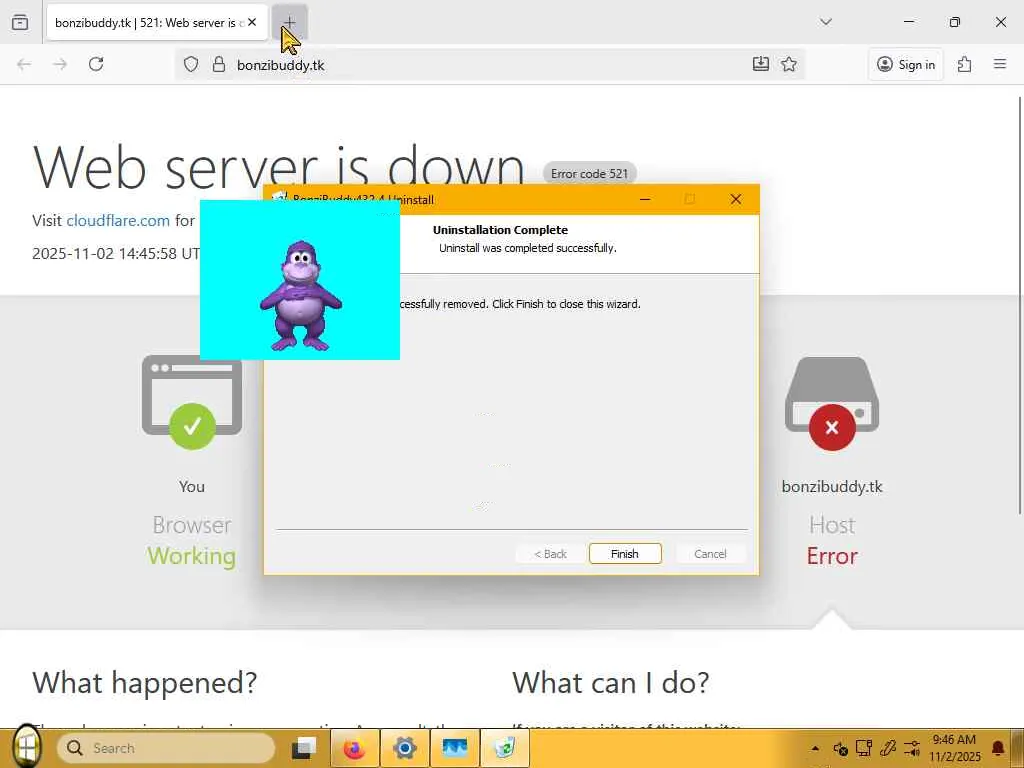Viewport: 1024px width, 768px height.
Task: Open Task View on the taskbar
Action: [304, 748]
